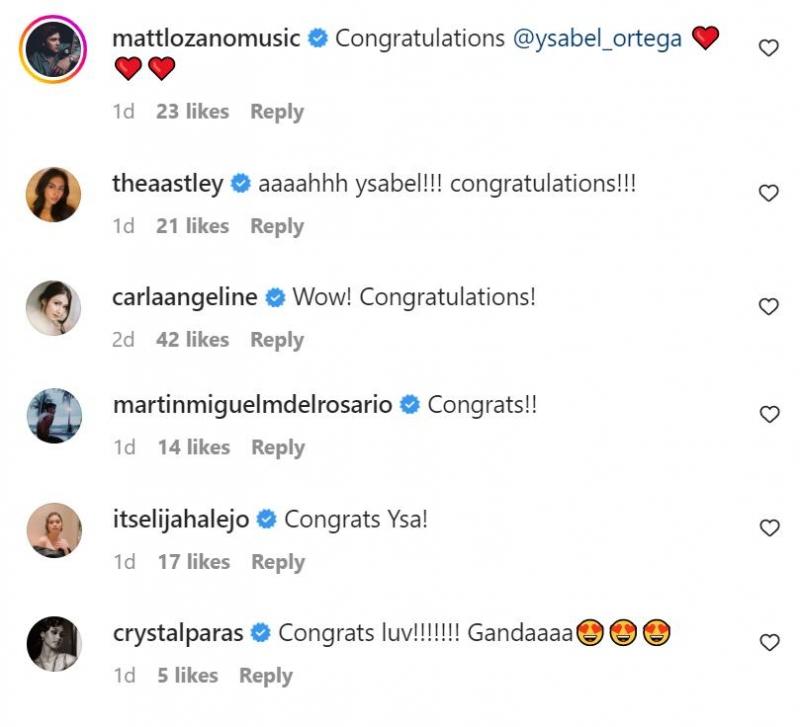Heart itselijahalejo's Congrats Ysa comment

tap(768, 527)
